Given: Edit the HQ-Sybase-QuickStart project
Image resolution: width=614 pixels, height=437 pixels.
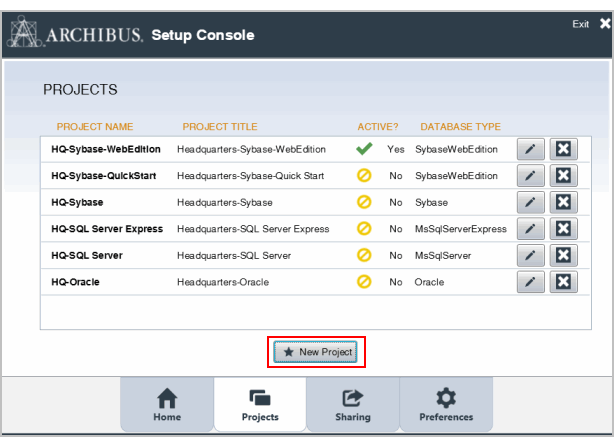Looking at the screenshot, I should click(x=531, y=176).
